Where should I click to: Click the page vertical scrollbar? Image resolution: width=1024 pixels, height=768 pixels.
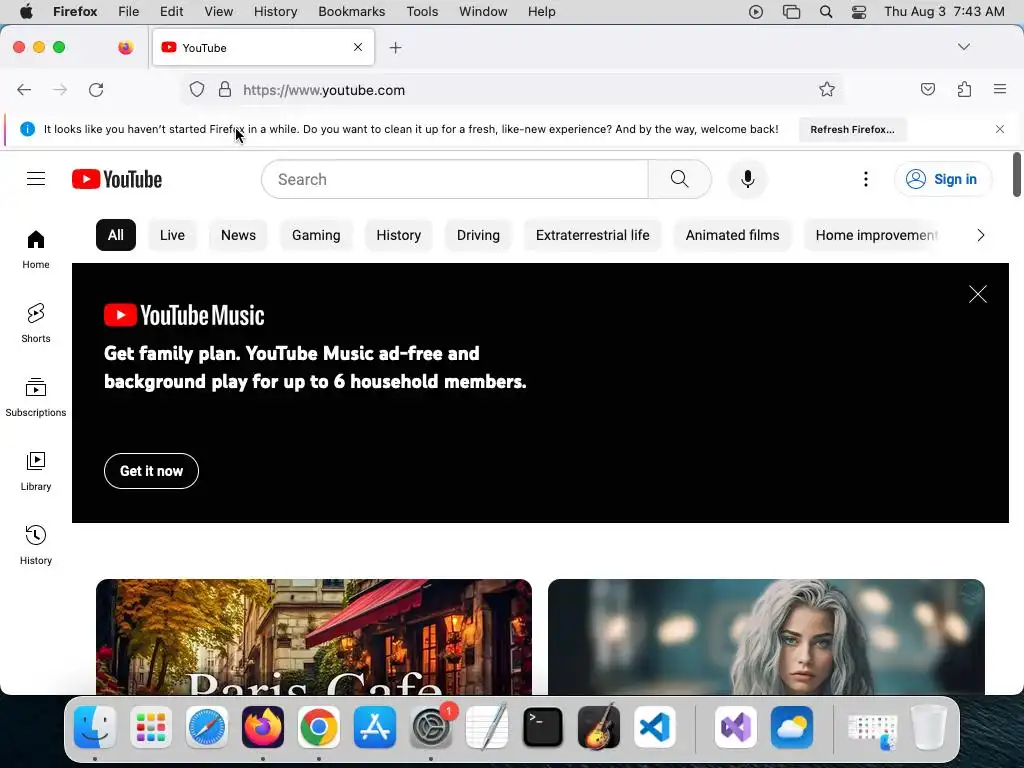click(x=1016, y=174)
